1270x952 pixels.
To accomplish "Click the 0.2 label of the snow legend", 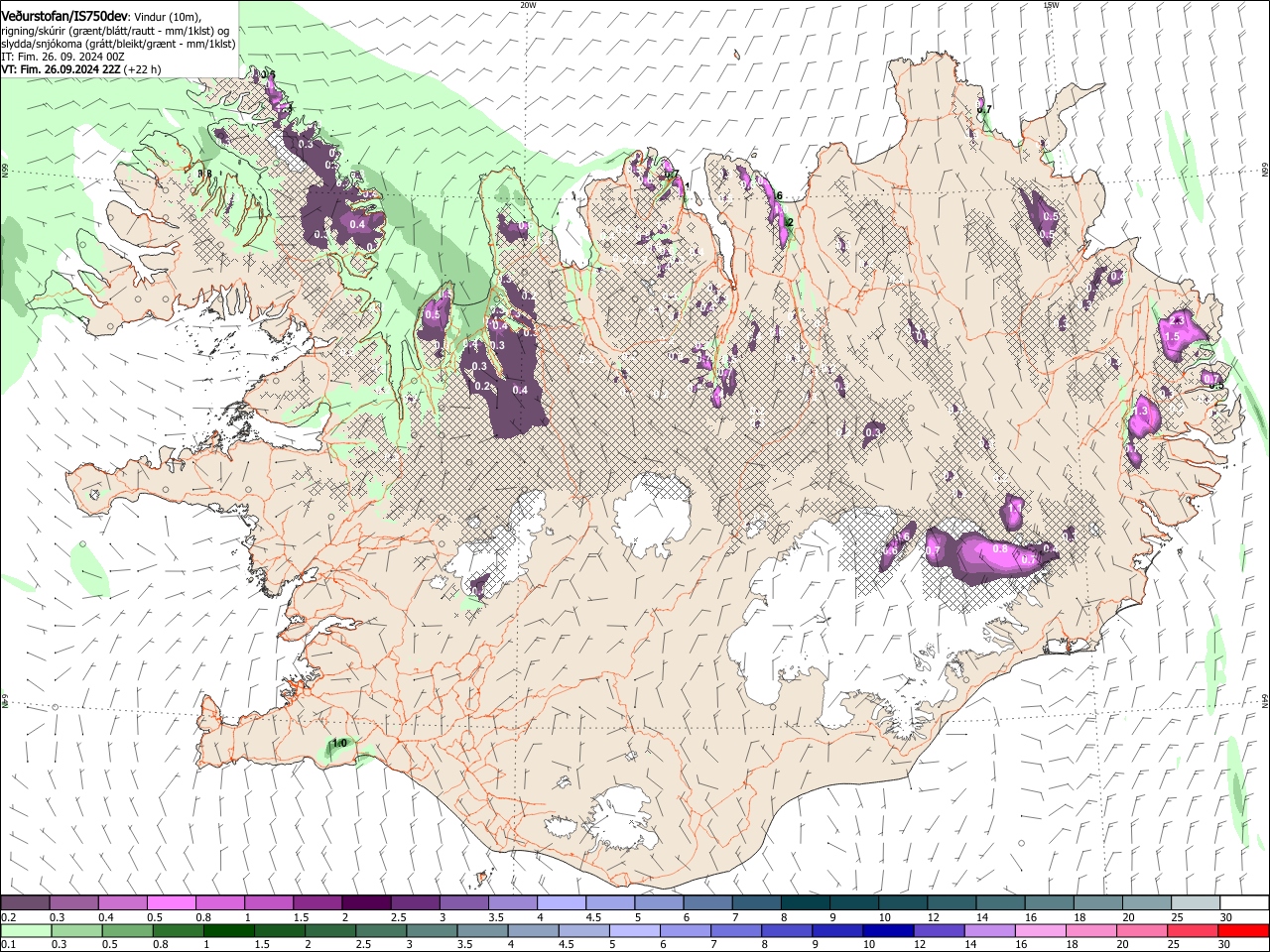I will coord(8,917).
